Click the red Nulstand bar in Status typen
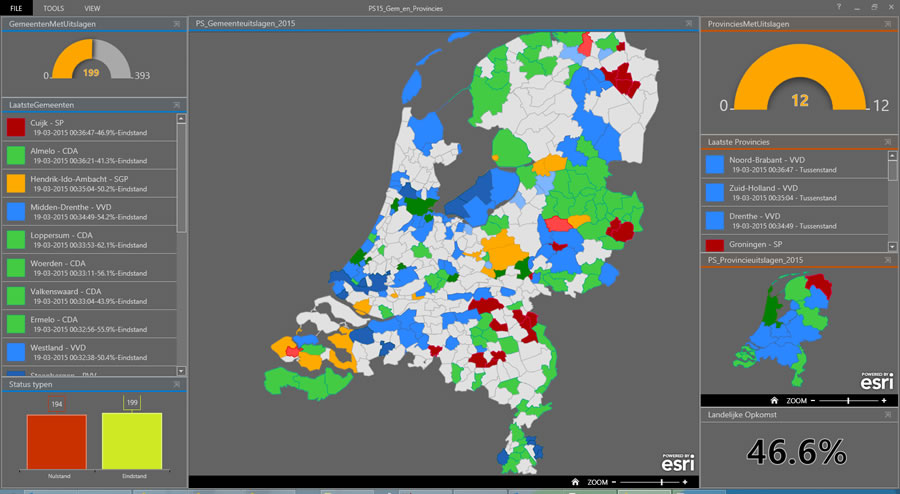The image size is (900, 494). pos(57,442)
